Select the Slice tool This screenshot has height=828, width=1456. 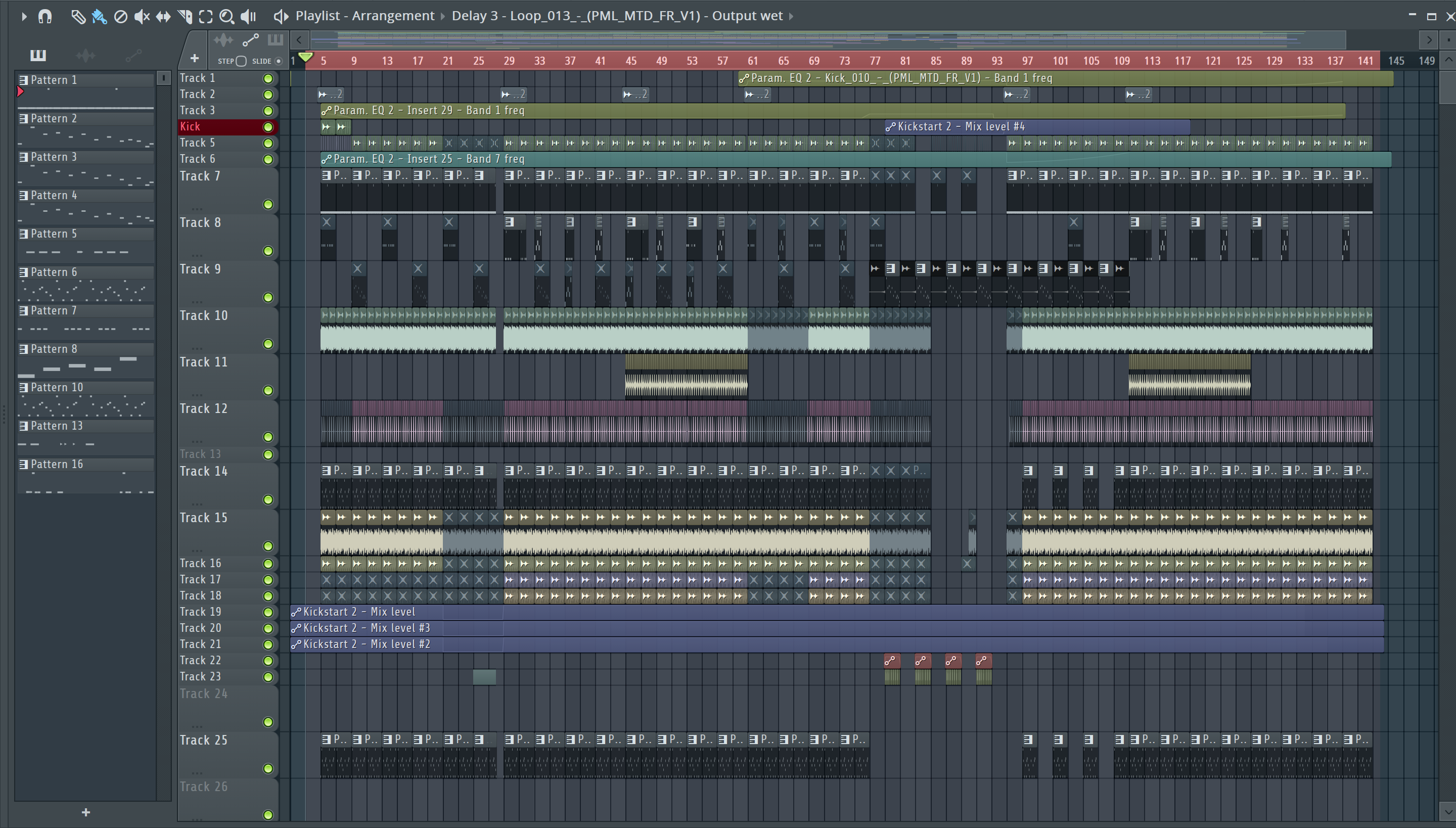click(185, 17)
